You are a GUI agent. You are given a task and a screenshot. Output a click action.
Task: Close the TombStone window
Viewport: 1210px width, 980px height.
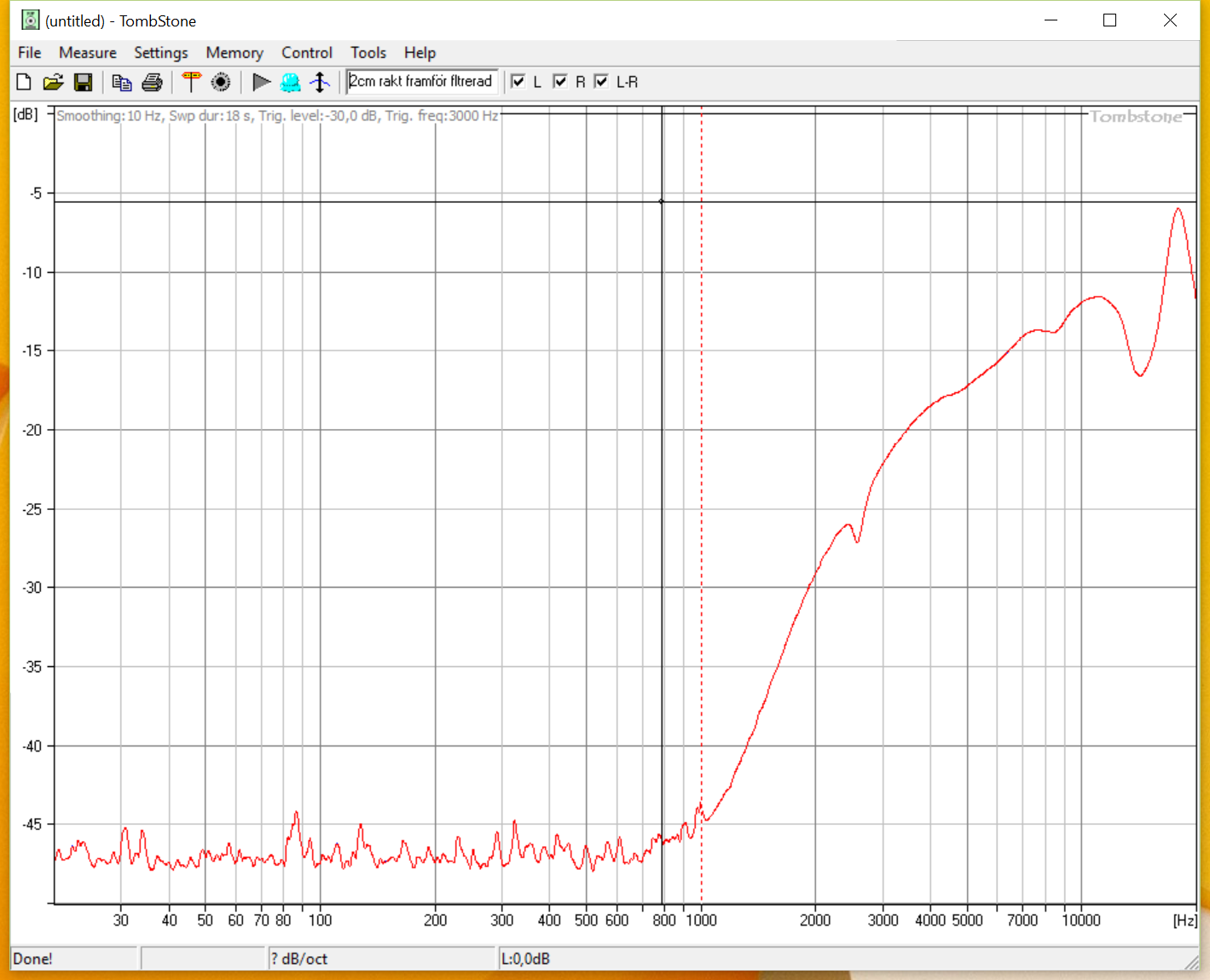pyautogui.click(x=1170, y=20)
